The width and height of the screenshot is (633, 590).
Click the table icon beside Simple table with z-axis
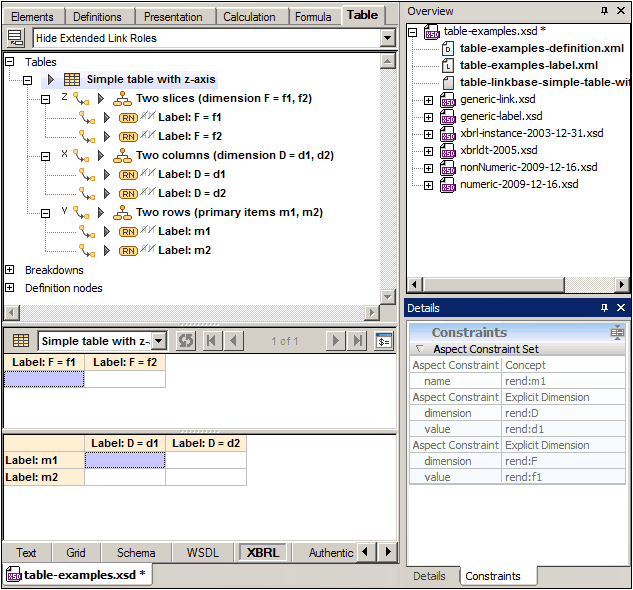[x=72, y=79]
